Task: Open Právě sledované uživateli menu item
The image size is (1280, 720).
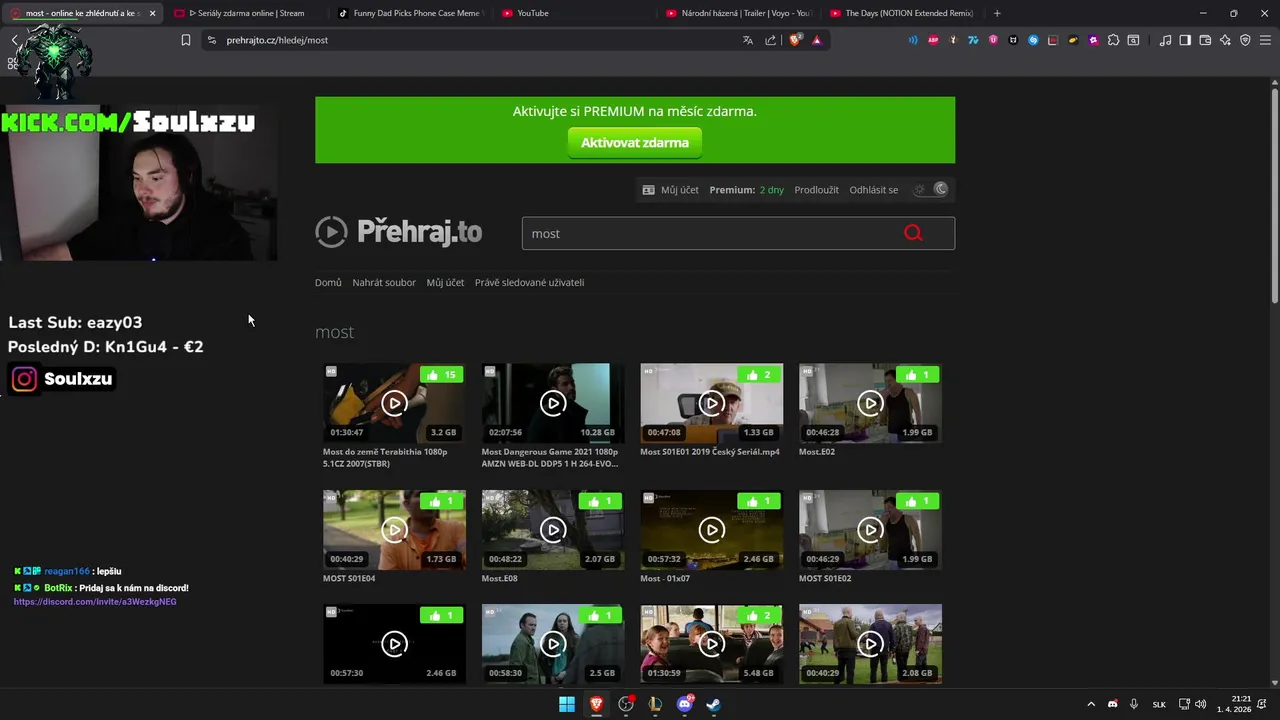Action: 529,283
